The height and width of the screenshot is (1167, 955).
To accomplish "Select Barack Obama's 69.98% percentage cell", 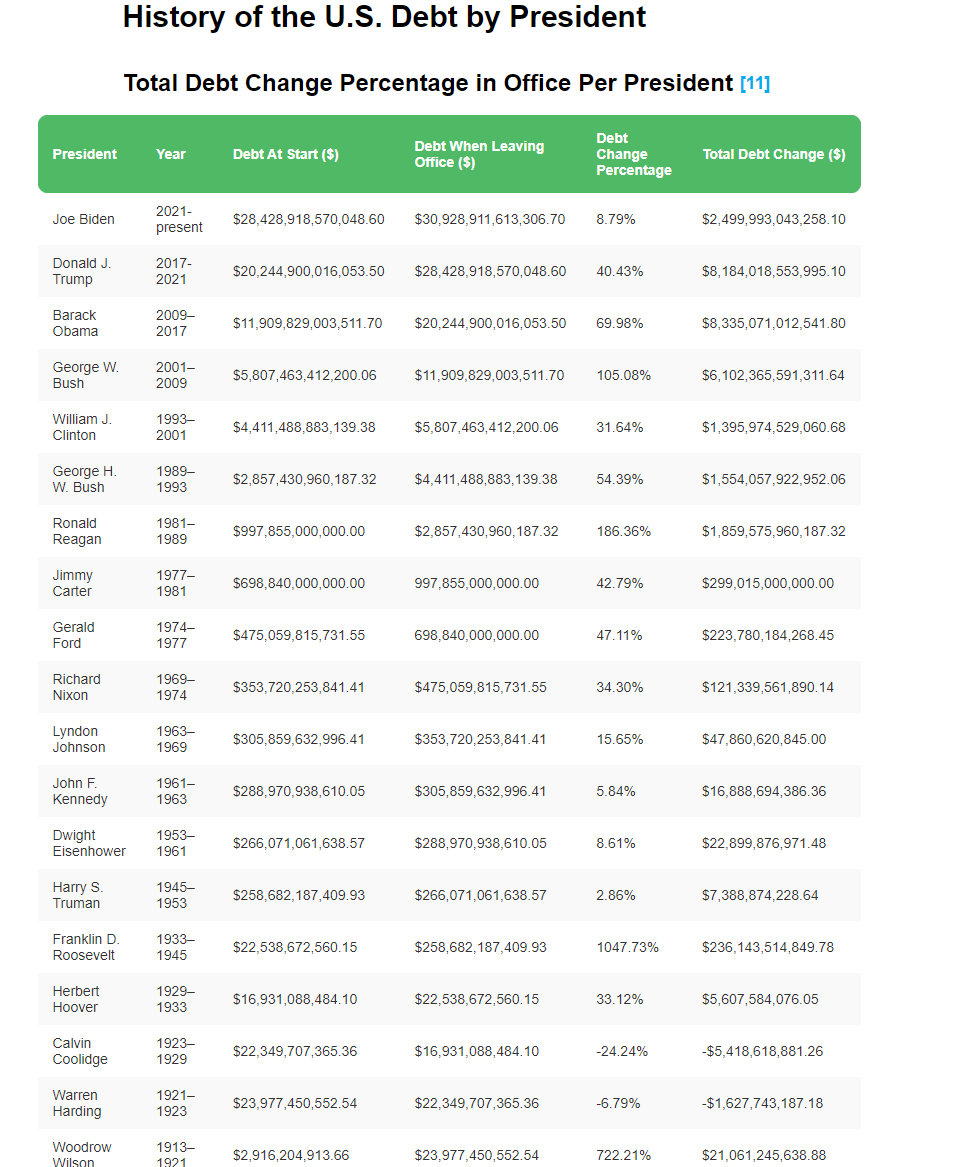I will (620, 323).
